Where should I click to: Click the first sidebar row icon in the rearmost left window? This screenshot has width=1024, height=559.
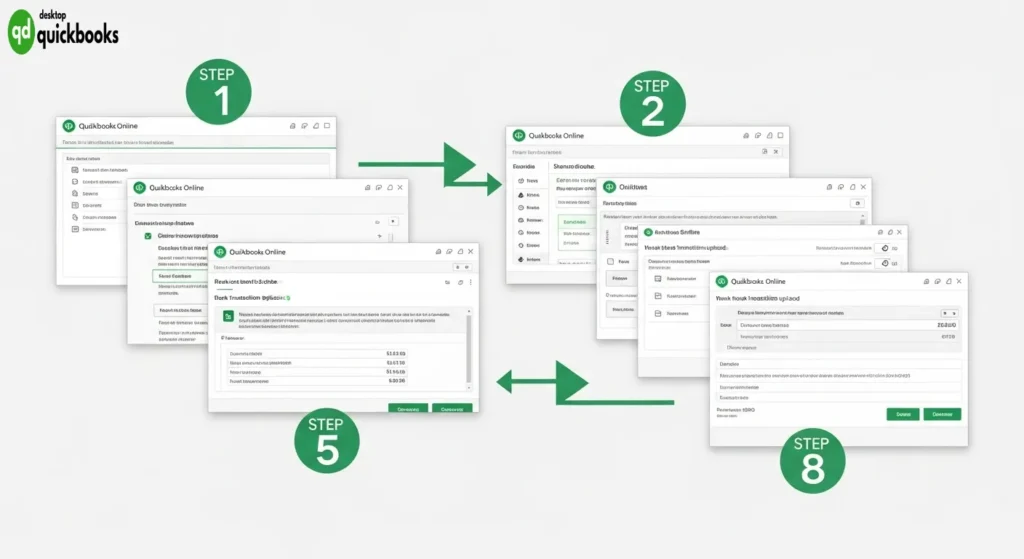click(x=75, y=170)
